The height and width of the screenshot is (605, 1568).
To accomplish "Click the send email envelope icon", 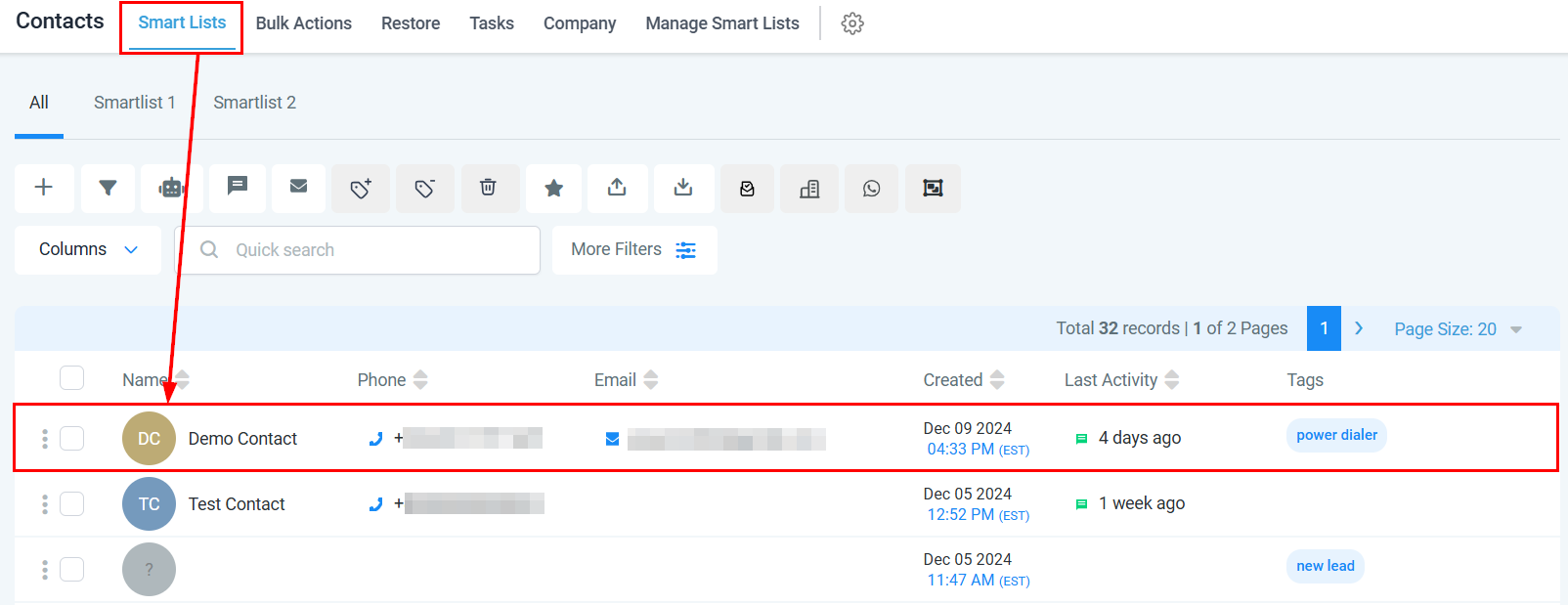I will tap(299, 186).
